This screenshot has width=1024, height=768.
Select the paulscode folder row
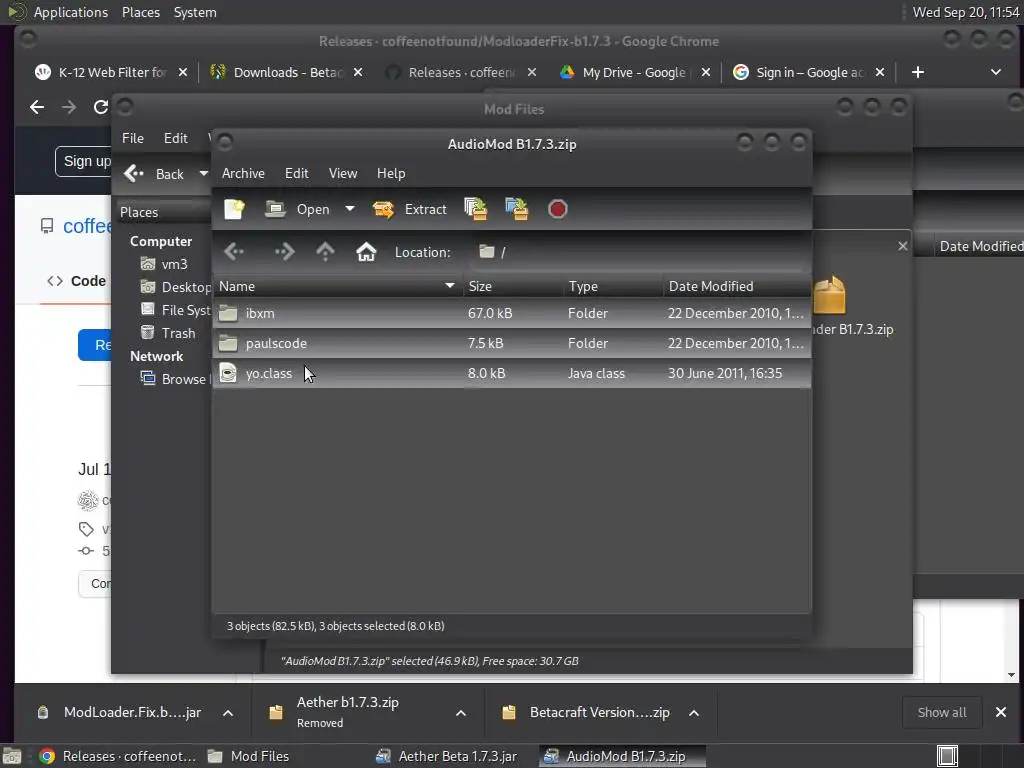click(x=512, y=344)
